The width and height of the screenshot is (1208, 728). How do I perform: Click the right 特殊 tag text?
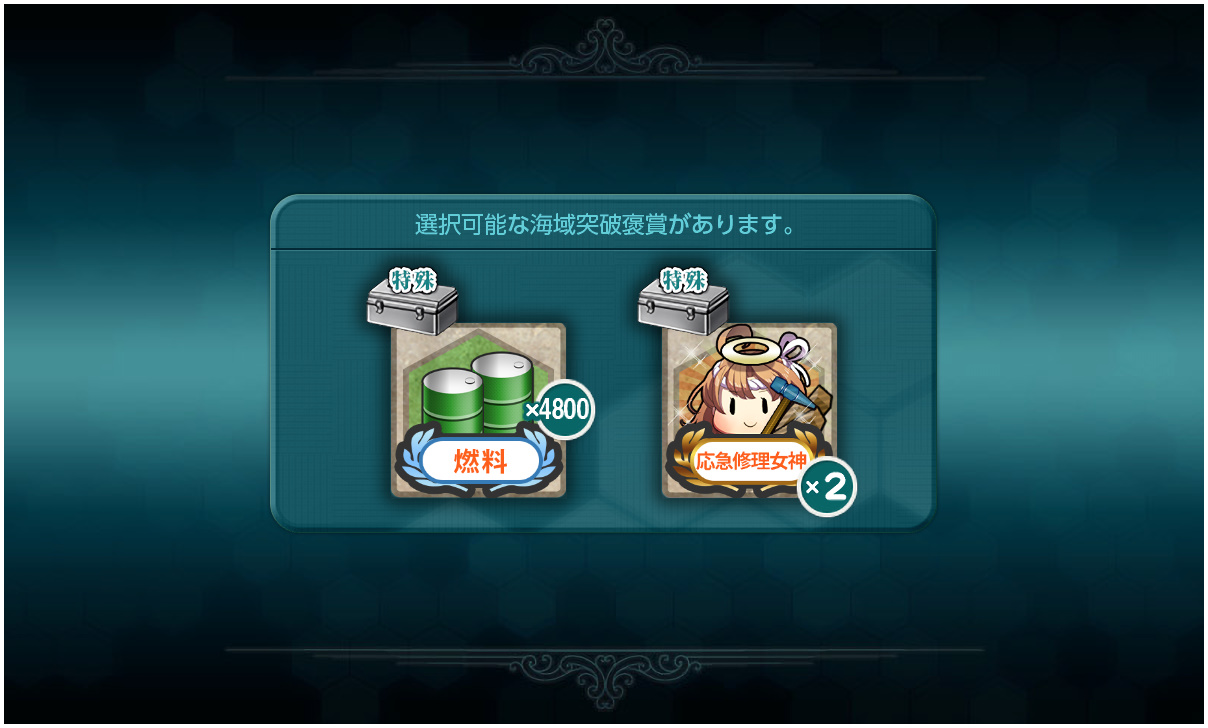682,280
